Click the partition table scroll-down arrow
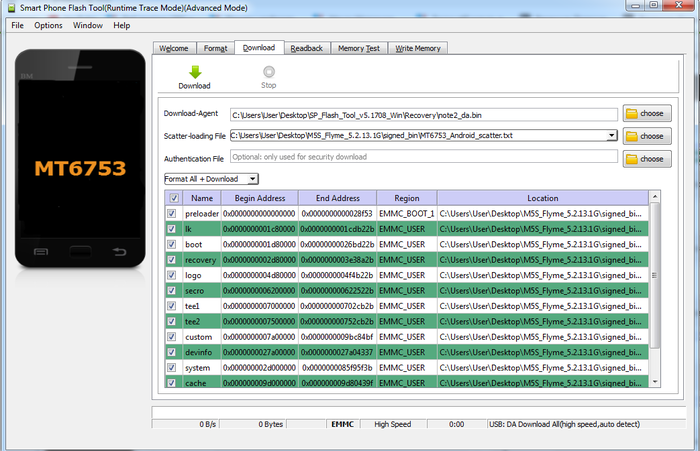 pyautogui.click(x=654, y=382)
